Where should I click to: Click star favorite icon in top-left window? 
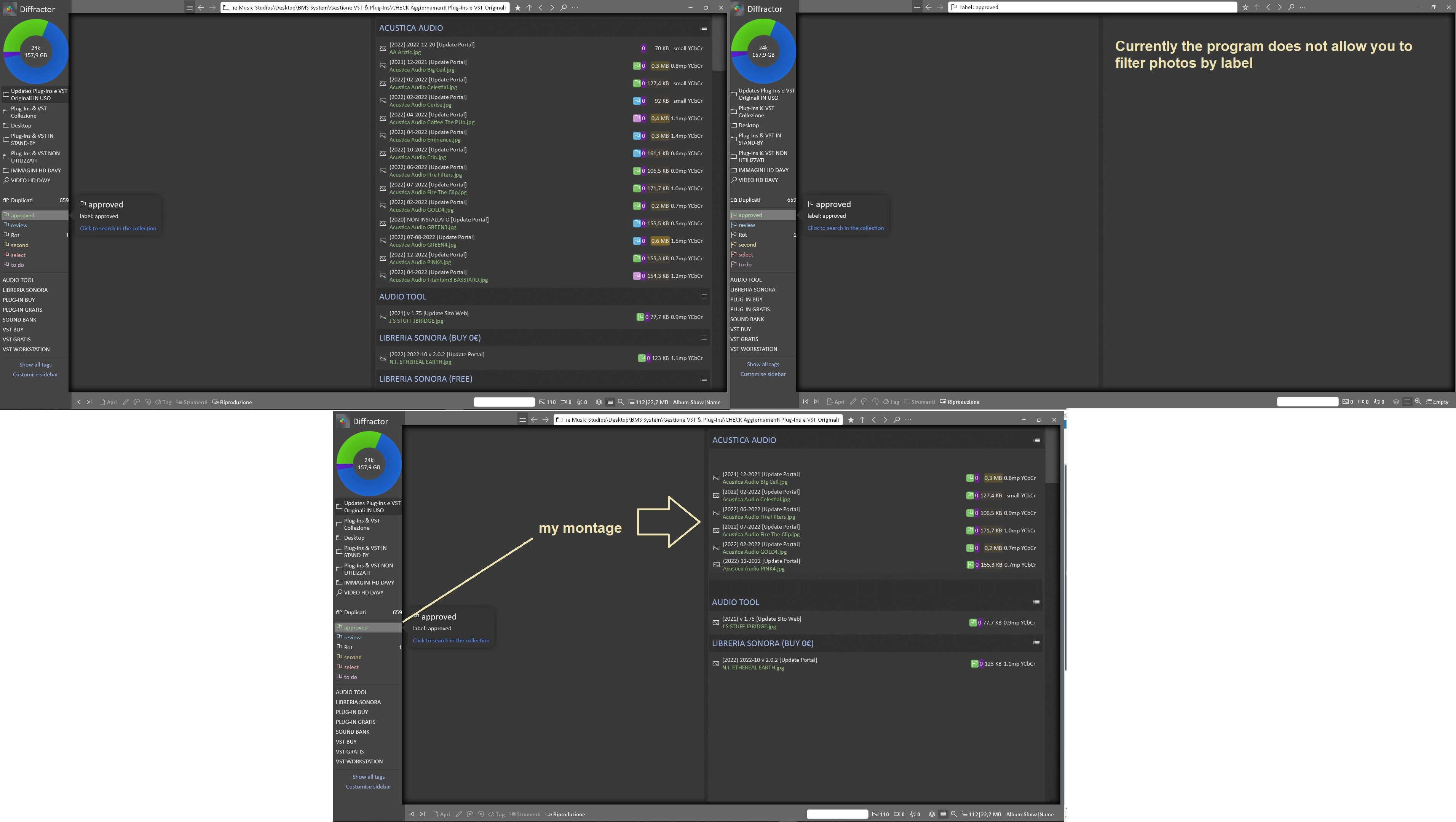point(518,7)
